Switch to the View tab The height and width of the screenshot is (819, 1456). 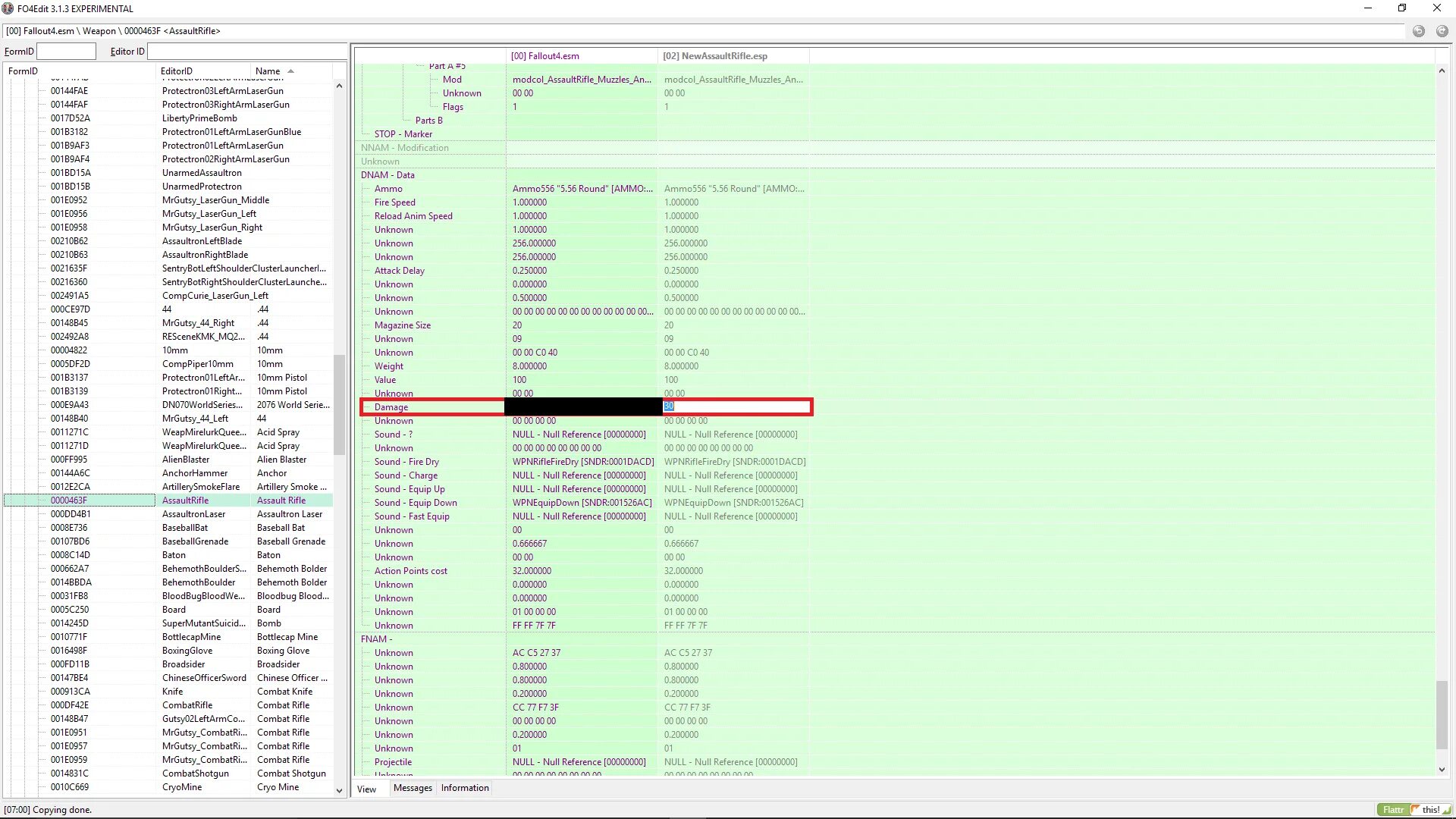pos(367,789)
